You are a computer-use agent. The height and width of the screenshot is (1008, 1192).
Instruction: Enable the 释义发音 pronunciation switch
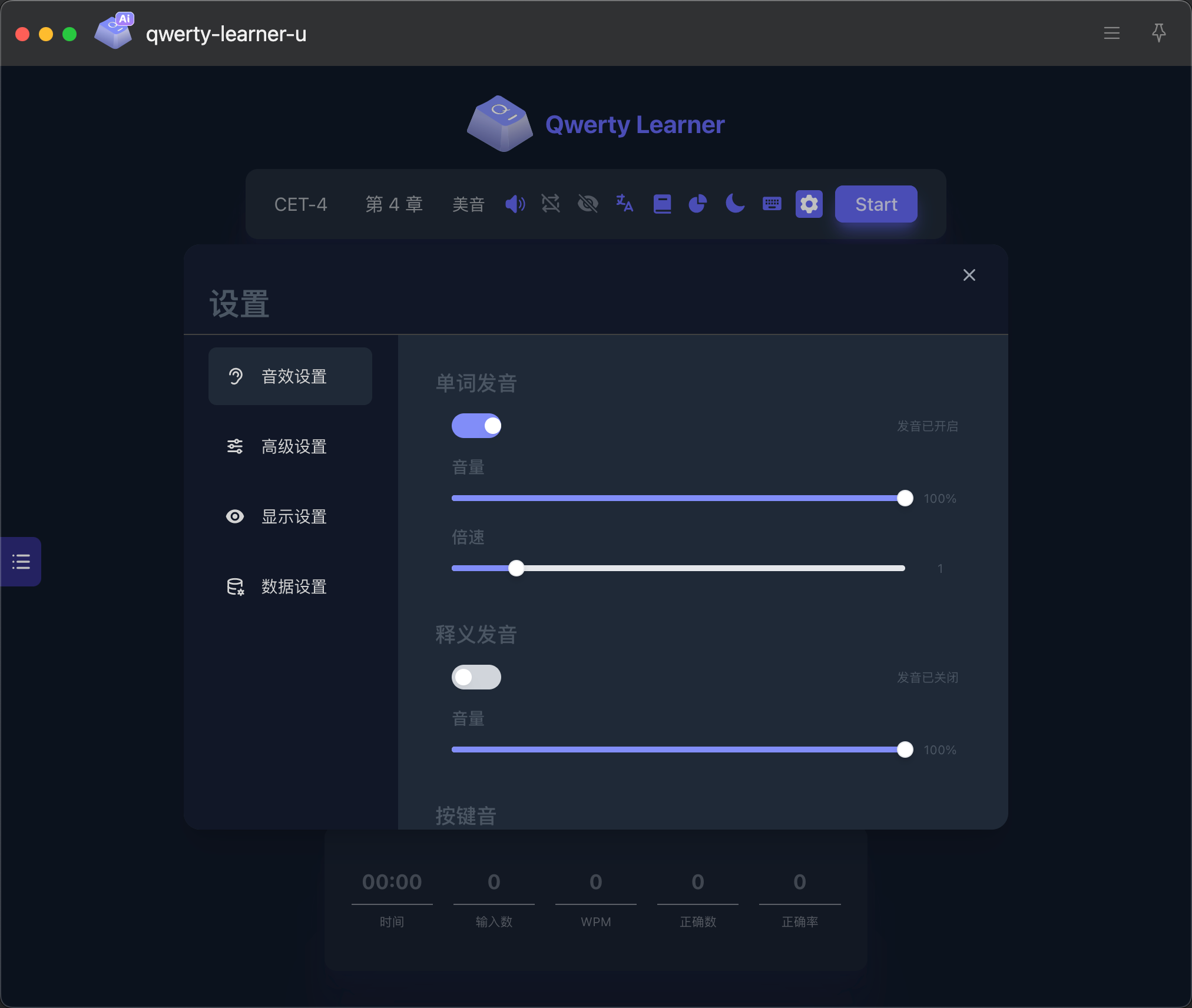click(476, 677)
